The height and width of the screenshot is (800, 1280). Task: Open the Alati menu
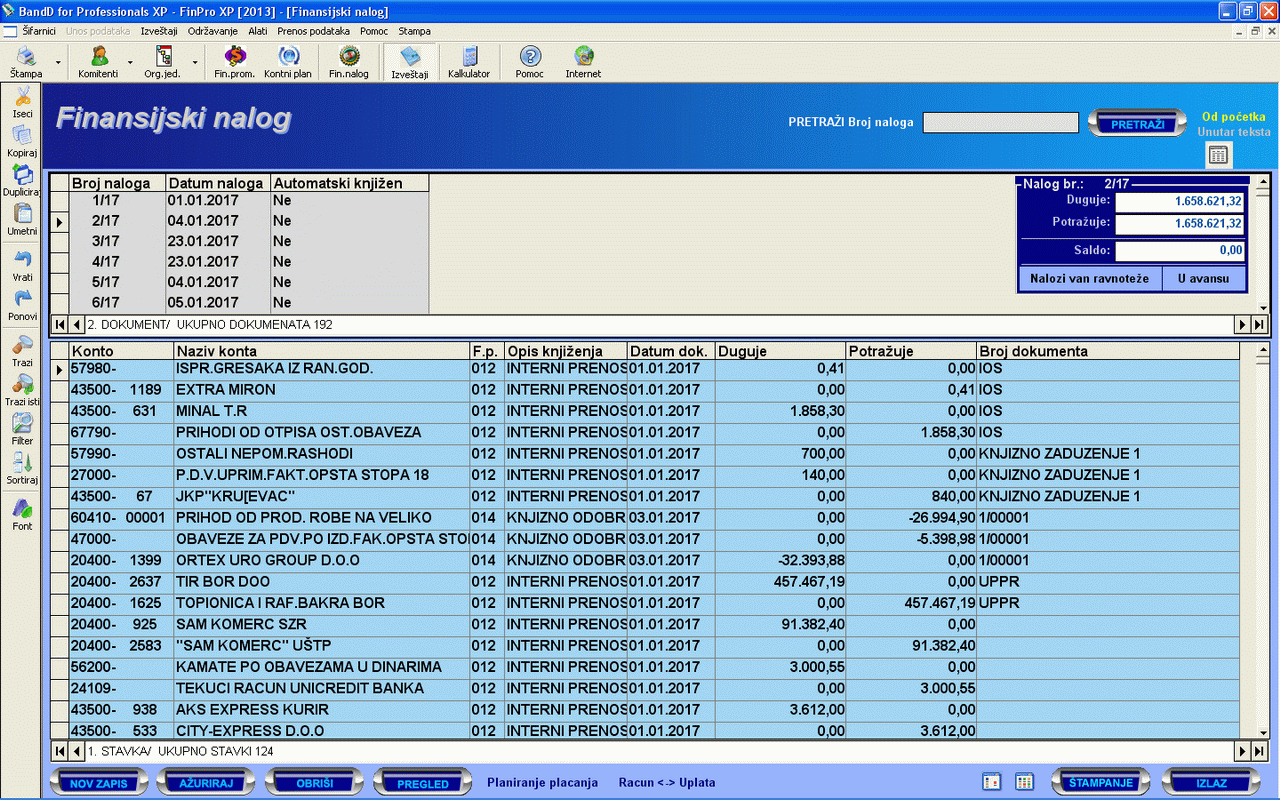pyautogui.click(x=258, y=31)
